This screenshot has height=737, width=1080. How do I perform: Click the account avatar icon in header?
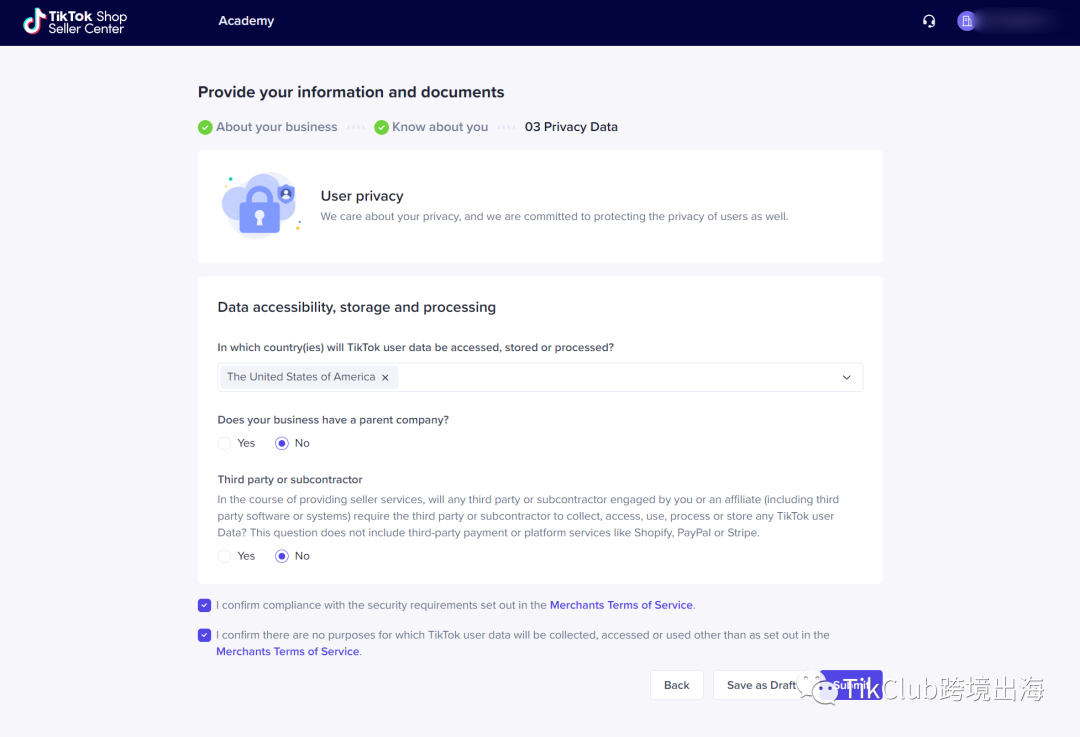click(x=966, y=21)
